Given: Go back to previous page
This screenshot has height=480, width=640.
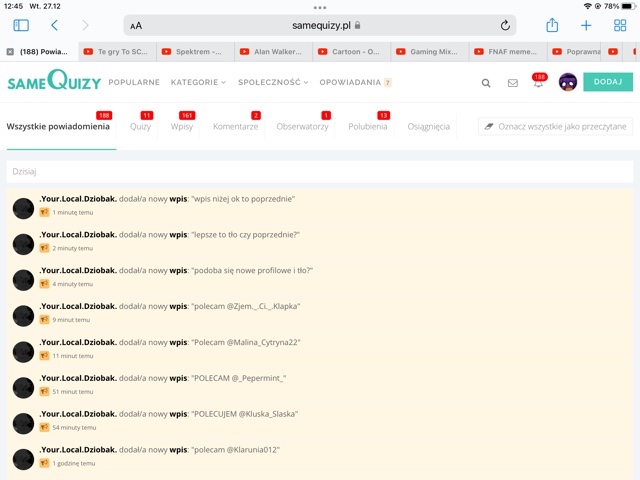Looking at the screenshot, I should coord(54,25).
